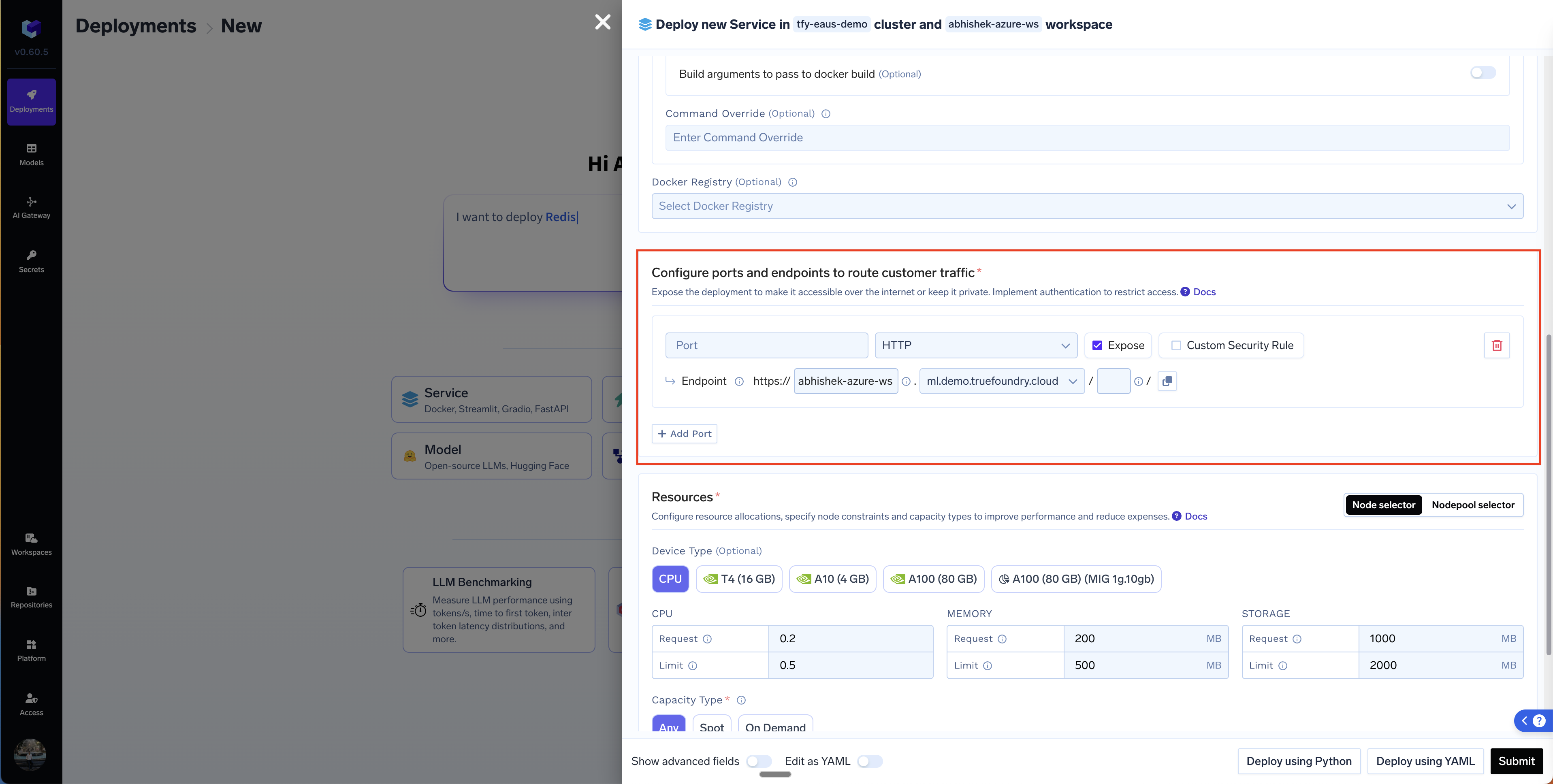This screenshot has height=784, width=1553.
Task: Click info icon next to Command Override
Action: pos(826,114)
